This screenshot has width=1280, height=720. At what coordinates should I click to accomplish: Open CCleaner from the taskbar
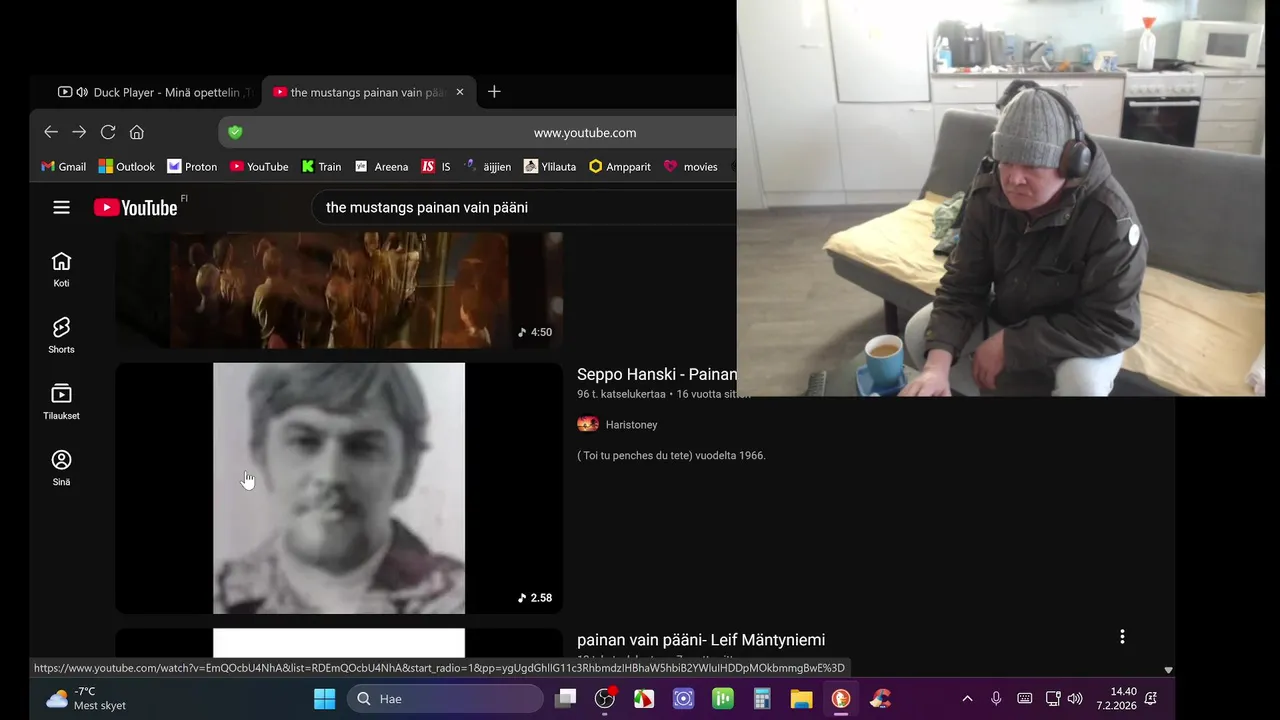tap(880, 699)
